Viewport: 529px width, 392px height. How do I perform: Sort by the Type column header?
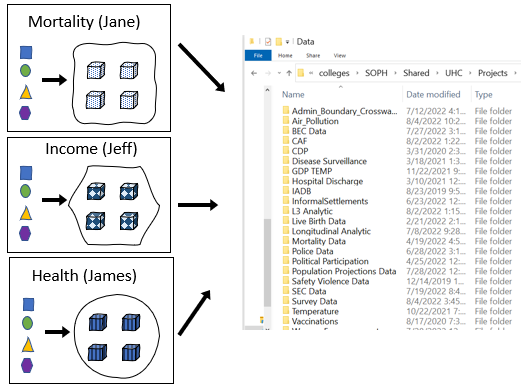coord(483,95)
